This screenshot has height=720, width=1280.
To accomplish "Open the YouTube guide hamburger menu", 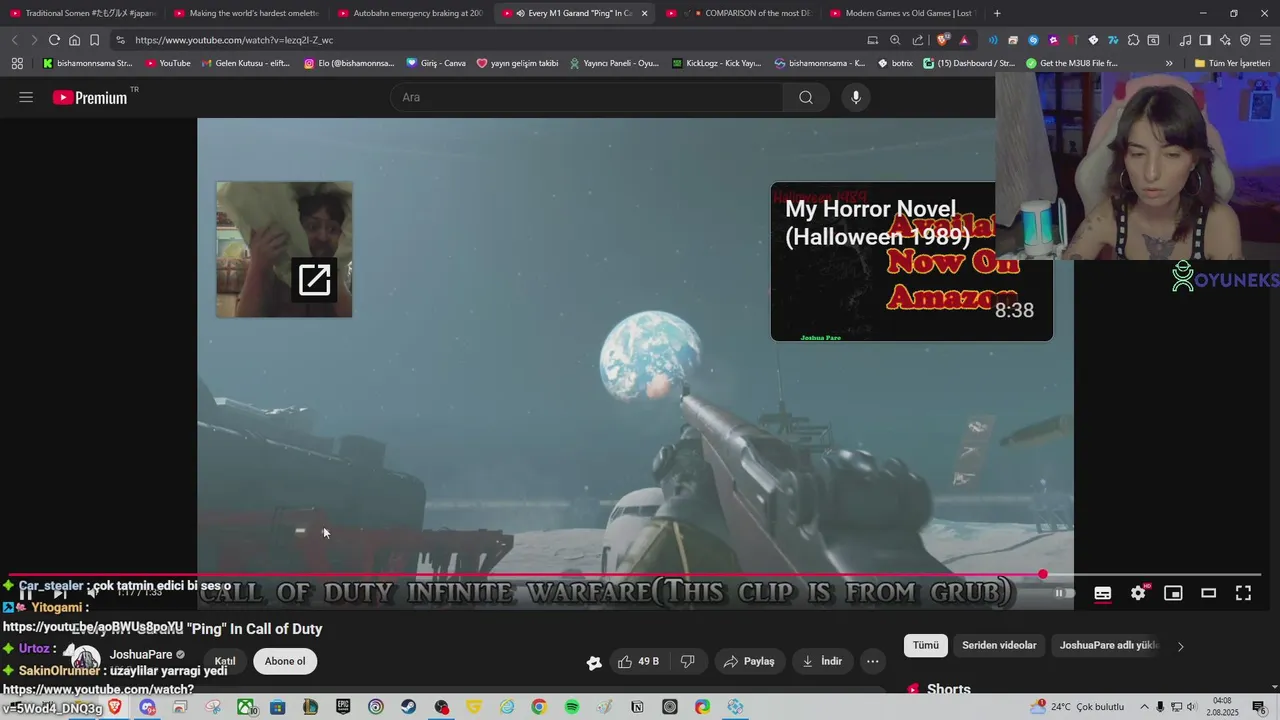I will (26, 97).
